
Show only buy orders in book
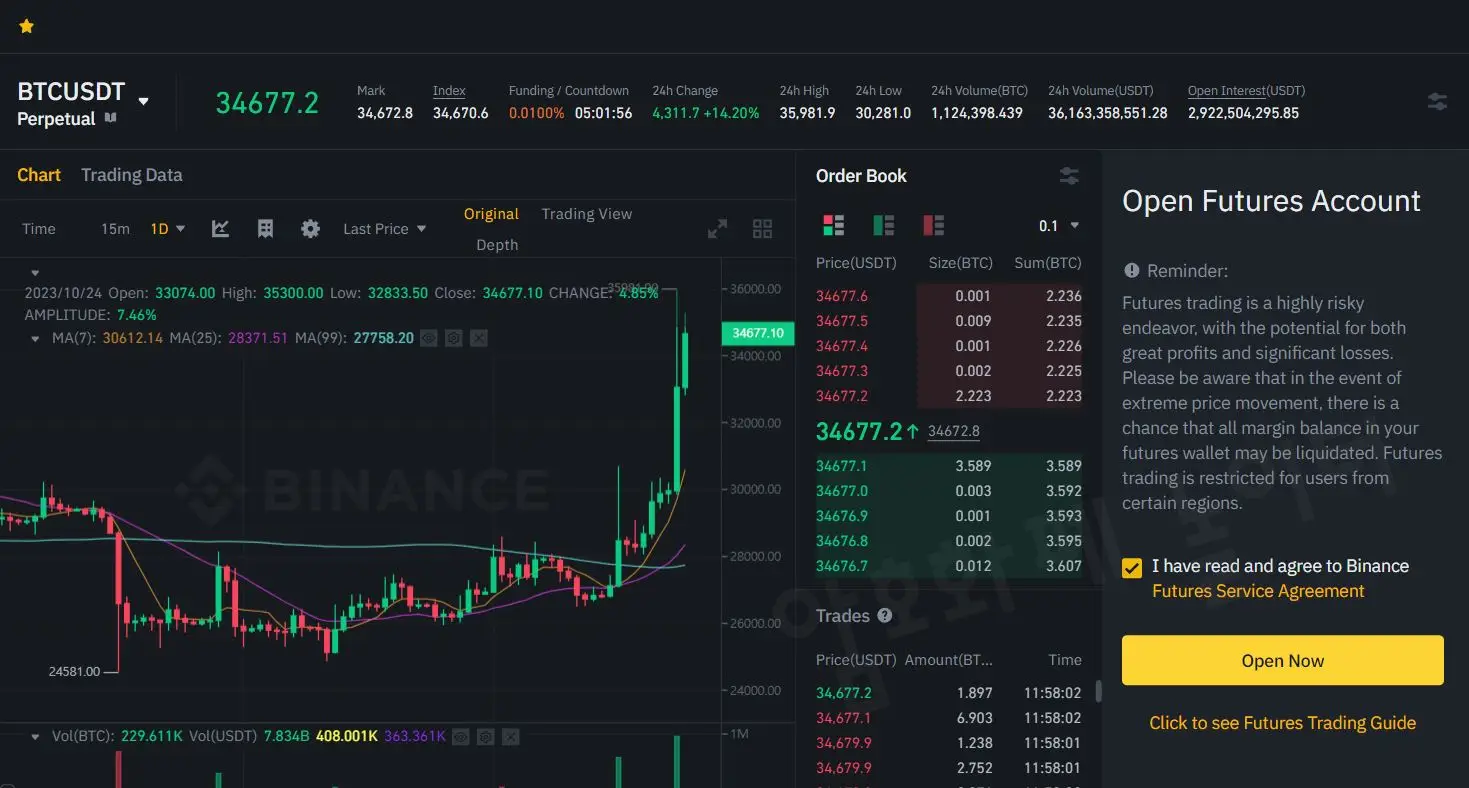pyautogui.click(x=884, y=225)
